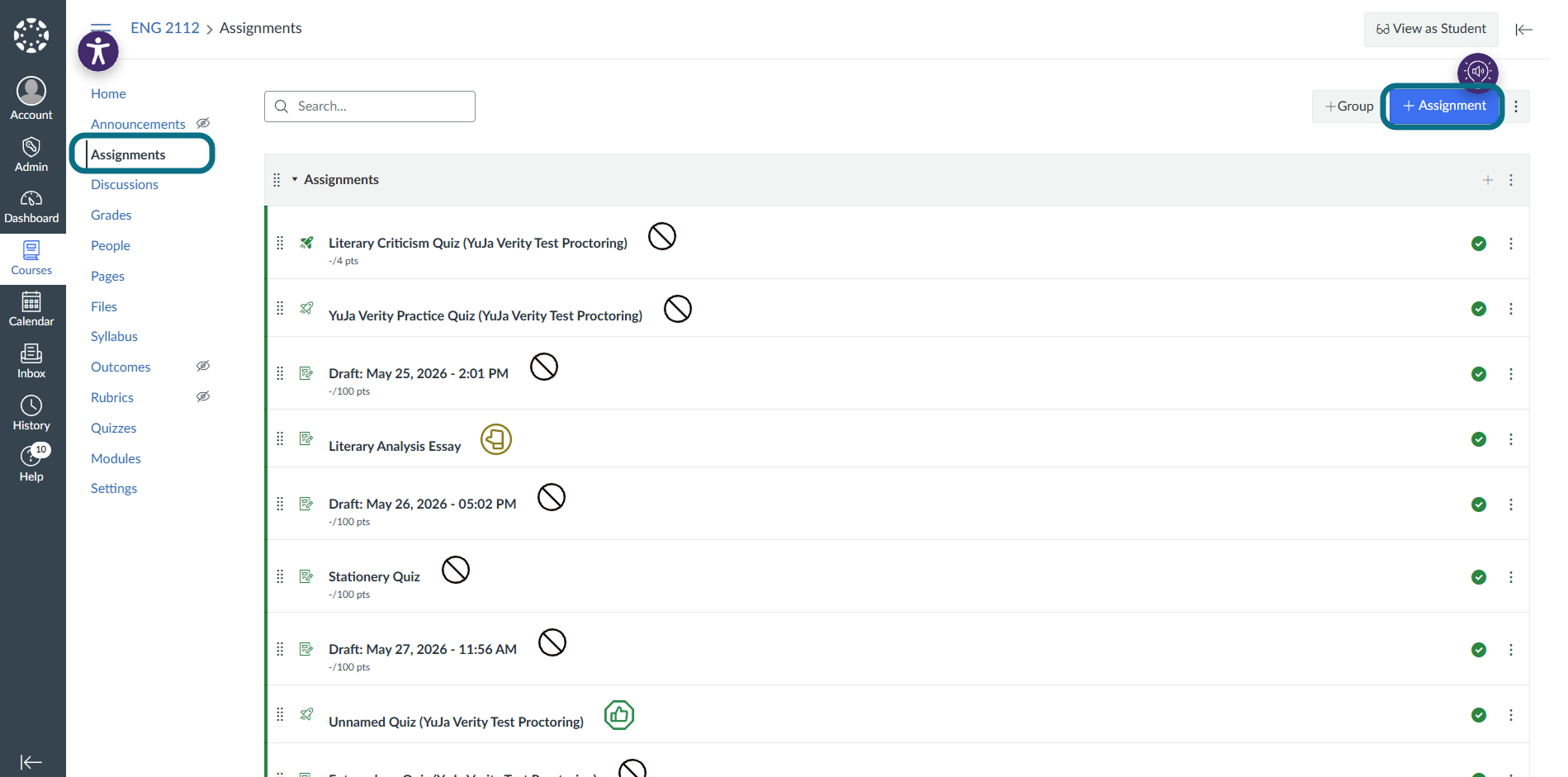Collapse the Assignments group triangle

pyautogui.click(x=295, y=179)
